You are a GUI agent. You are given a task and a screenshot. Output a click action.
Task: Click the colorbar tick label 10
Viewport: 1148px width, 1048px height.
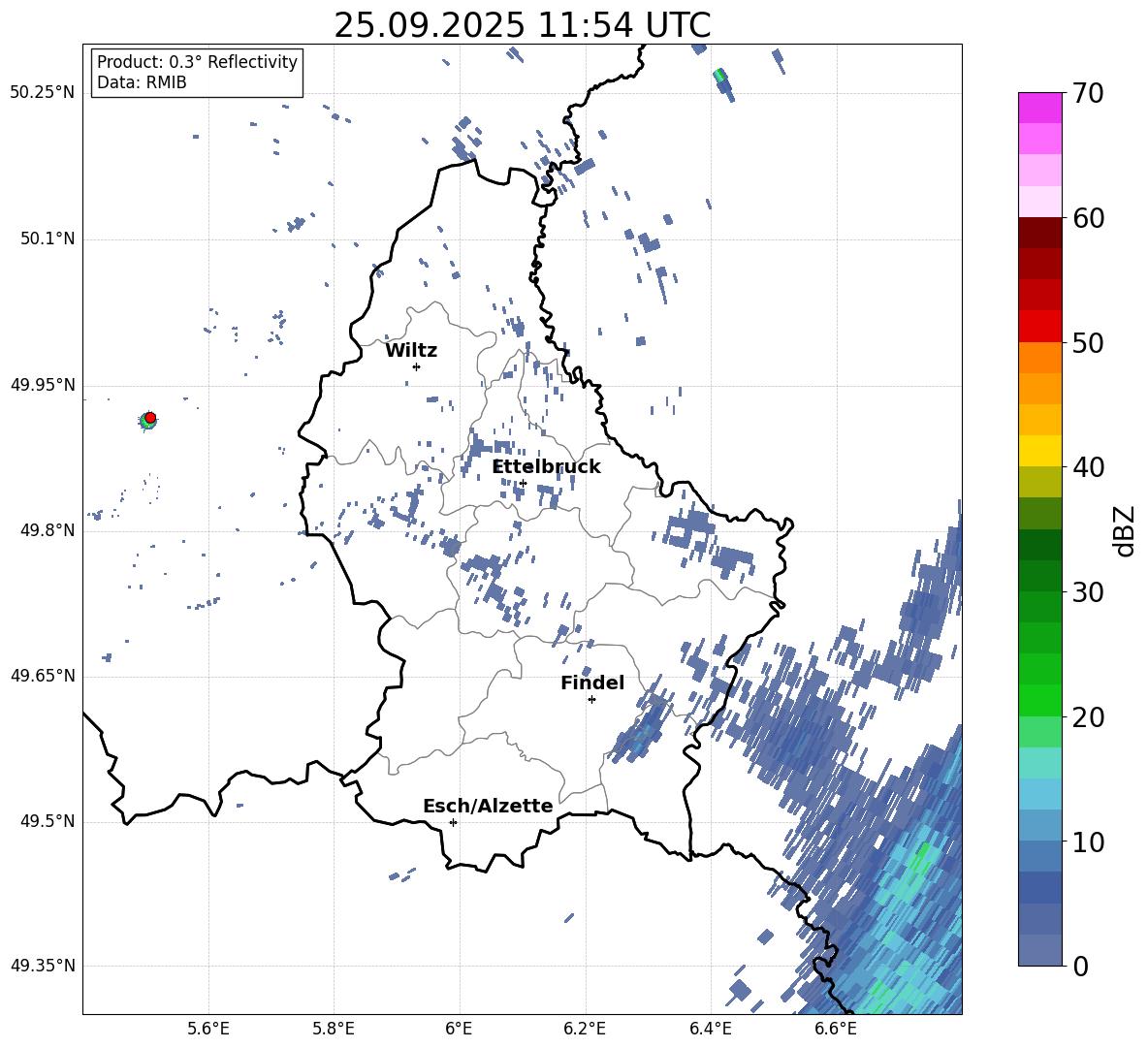(1088, 842)
